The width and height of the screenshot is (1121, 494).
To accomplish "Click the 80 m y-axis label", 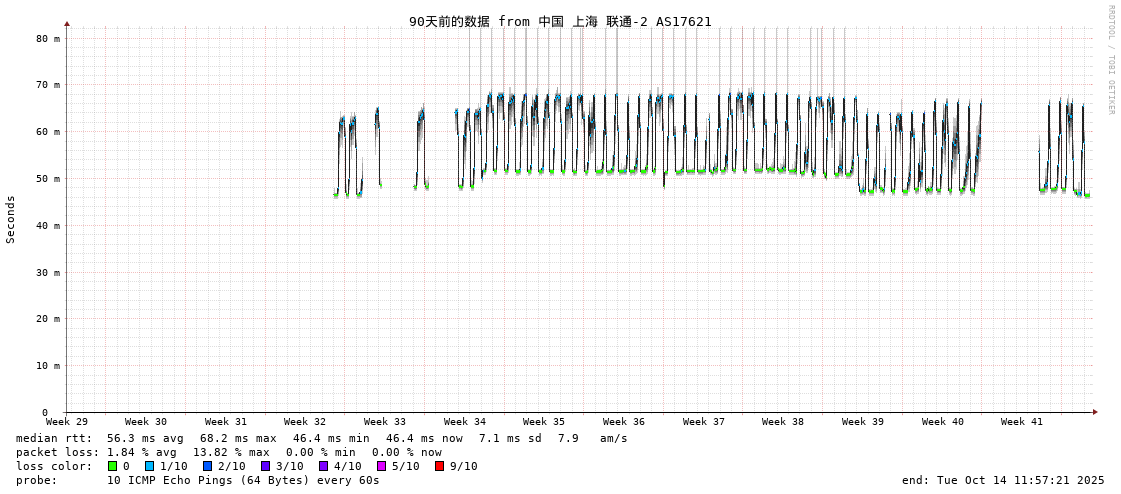I will point(48,38).
